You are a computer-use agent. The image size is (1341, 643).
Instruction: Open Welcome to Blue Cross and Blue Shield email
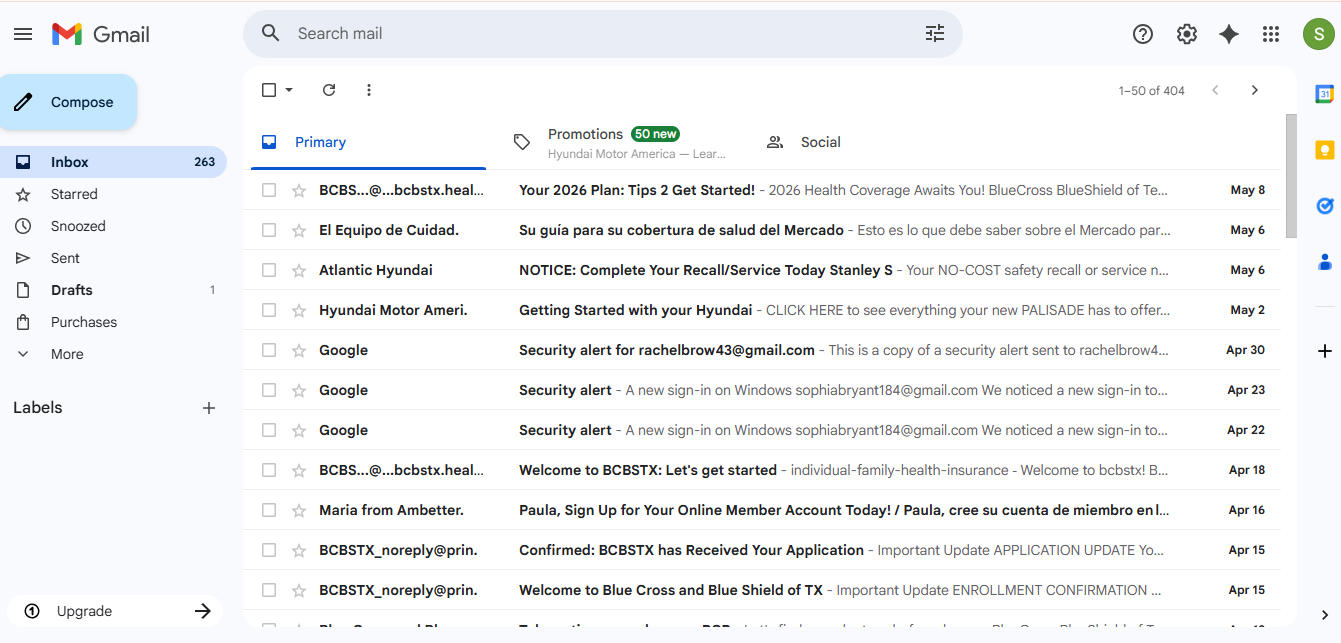click(761, 590)
